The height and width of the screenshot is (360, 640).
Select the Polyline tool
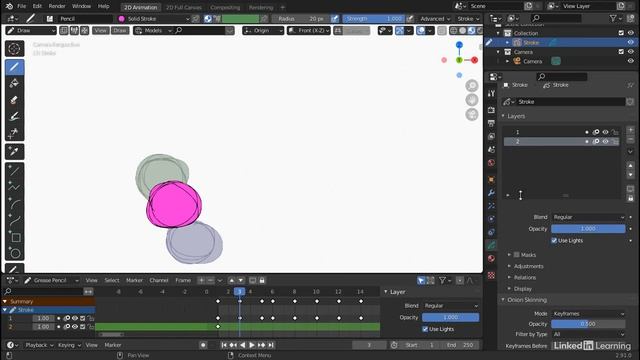(14, 187)
